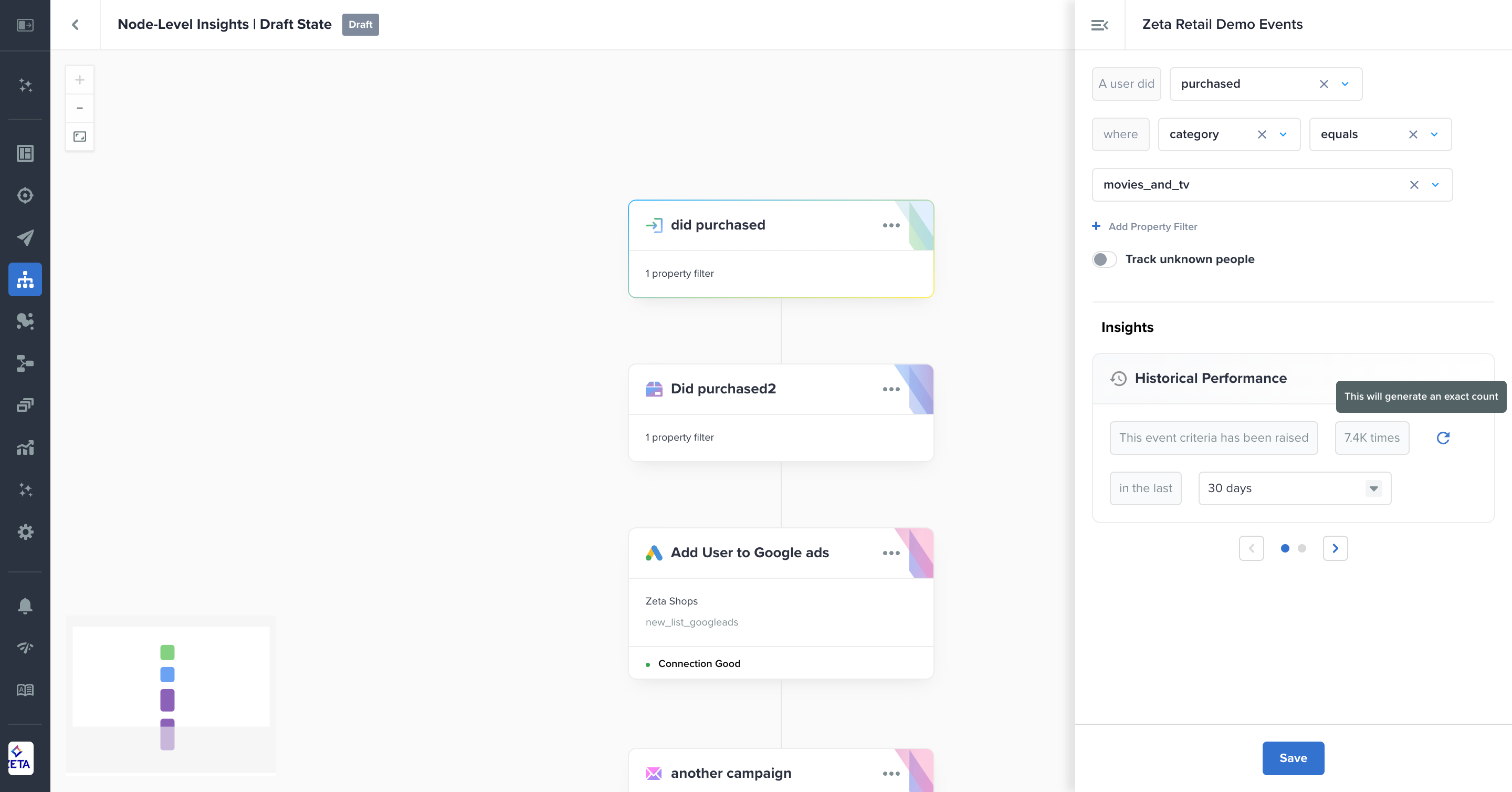
Task: Open the 30 days timeframe dropdown
Action: [x=1373, y=488]
